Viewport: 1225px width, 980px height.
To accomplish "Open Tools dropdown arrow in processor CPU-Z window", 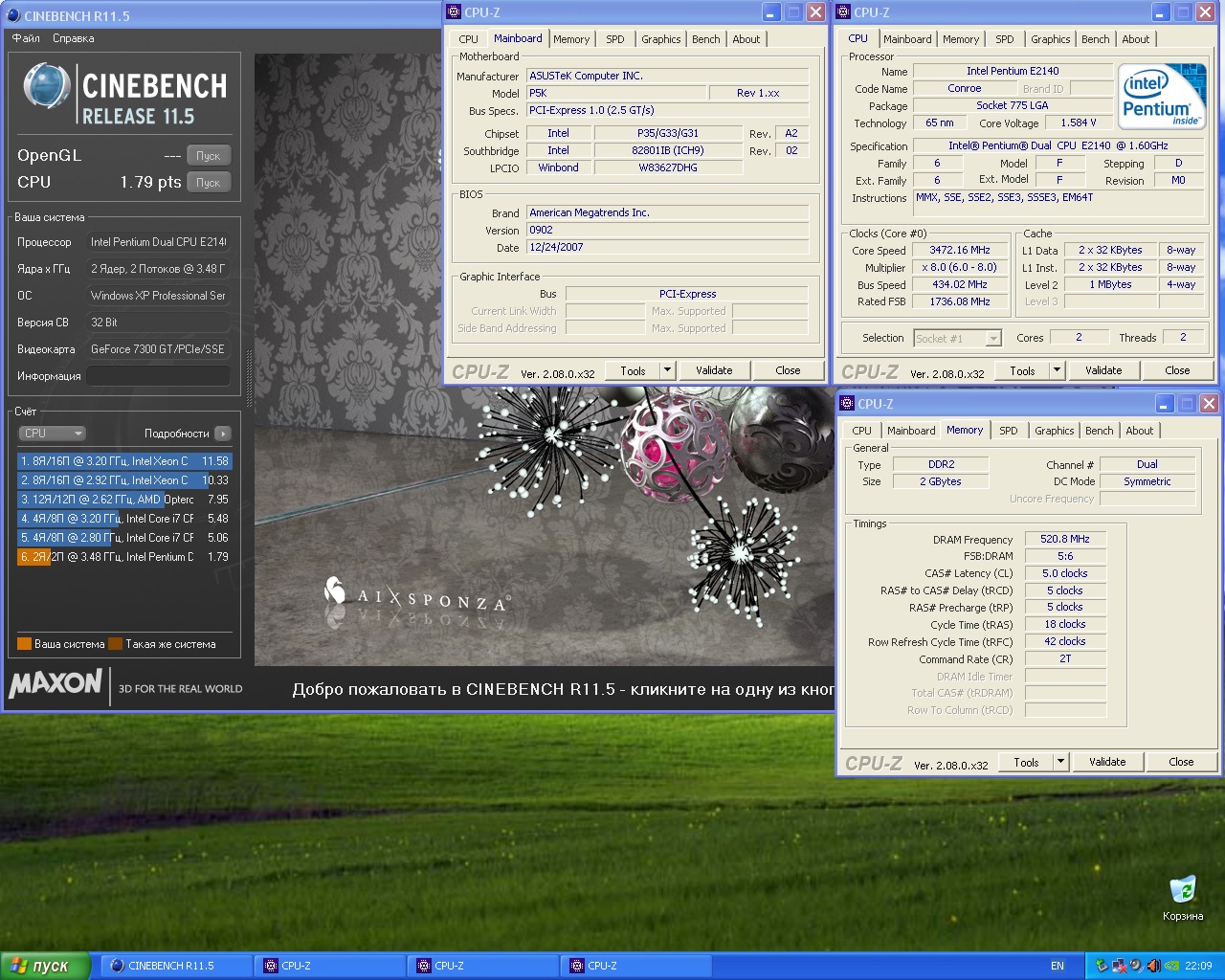I will 1057,370.
